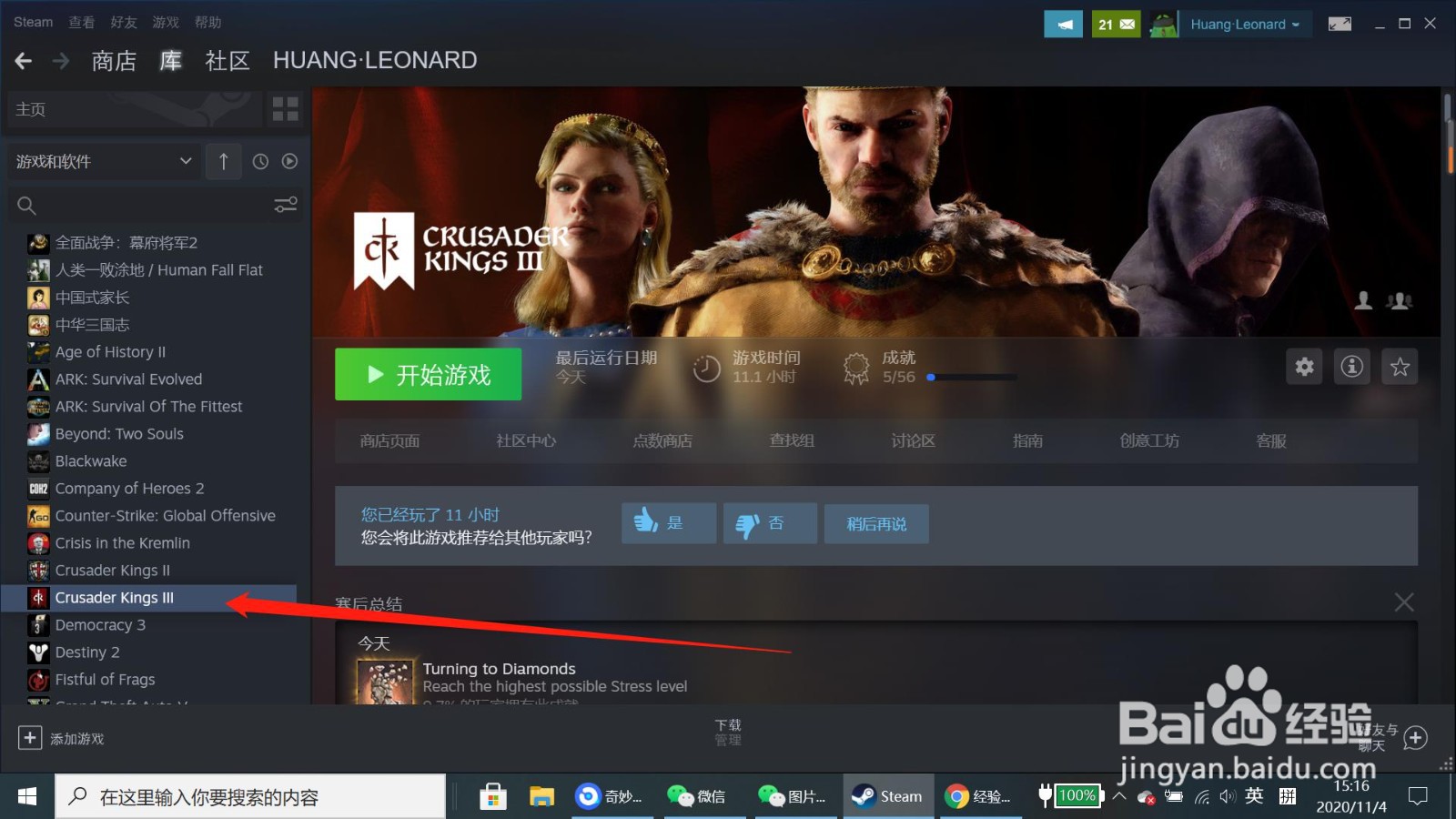Select Age of History II
The image size is (1456, 819).
coord(149,352)
